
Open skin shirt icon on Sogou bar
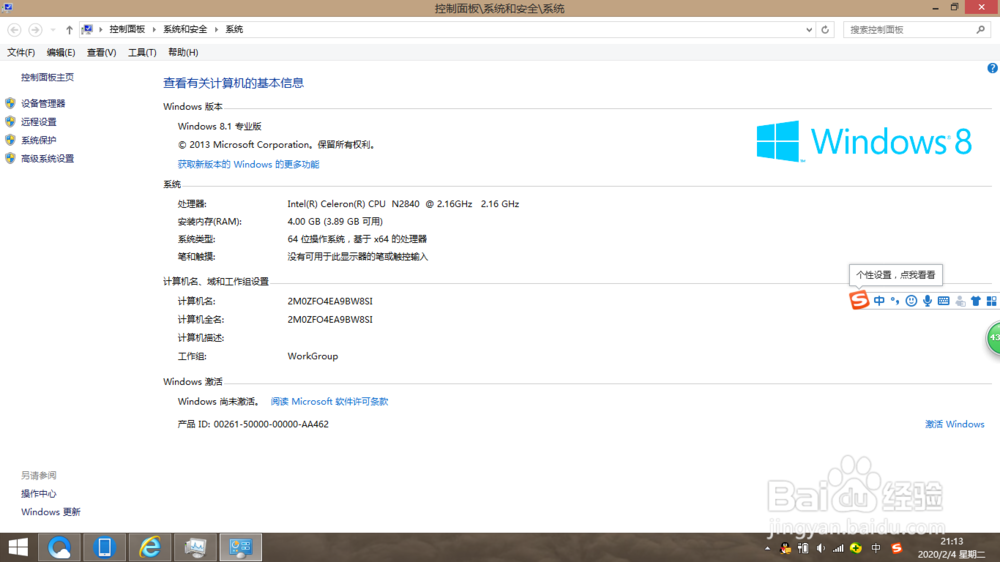(976, 300)
